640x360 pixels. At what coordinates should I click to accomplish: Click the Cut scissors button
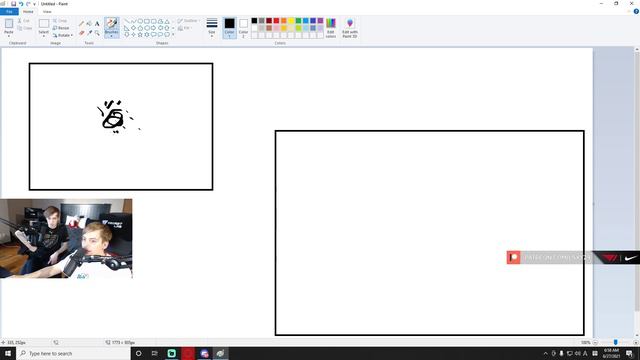click(24, 20)
